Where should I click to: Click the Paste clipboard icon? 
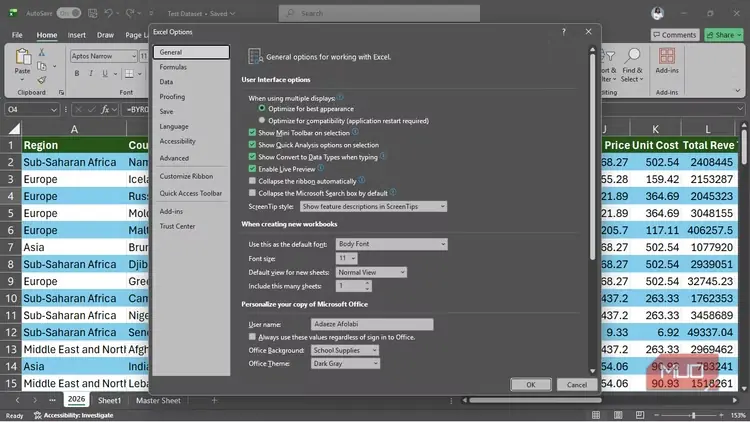click(22, 57)
